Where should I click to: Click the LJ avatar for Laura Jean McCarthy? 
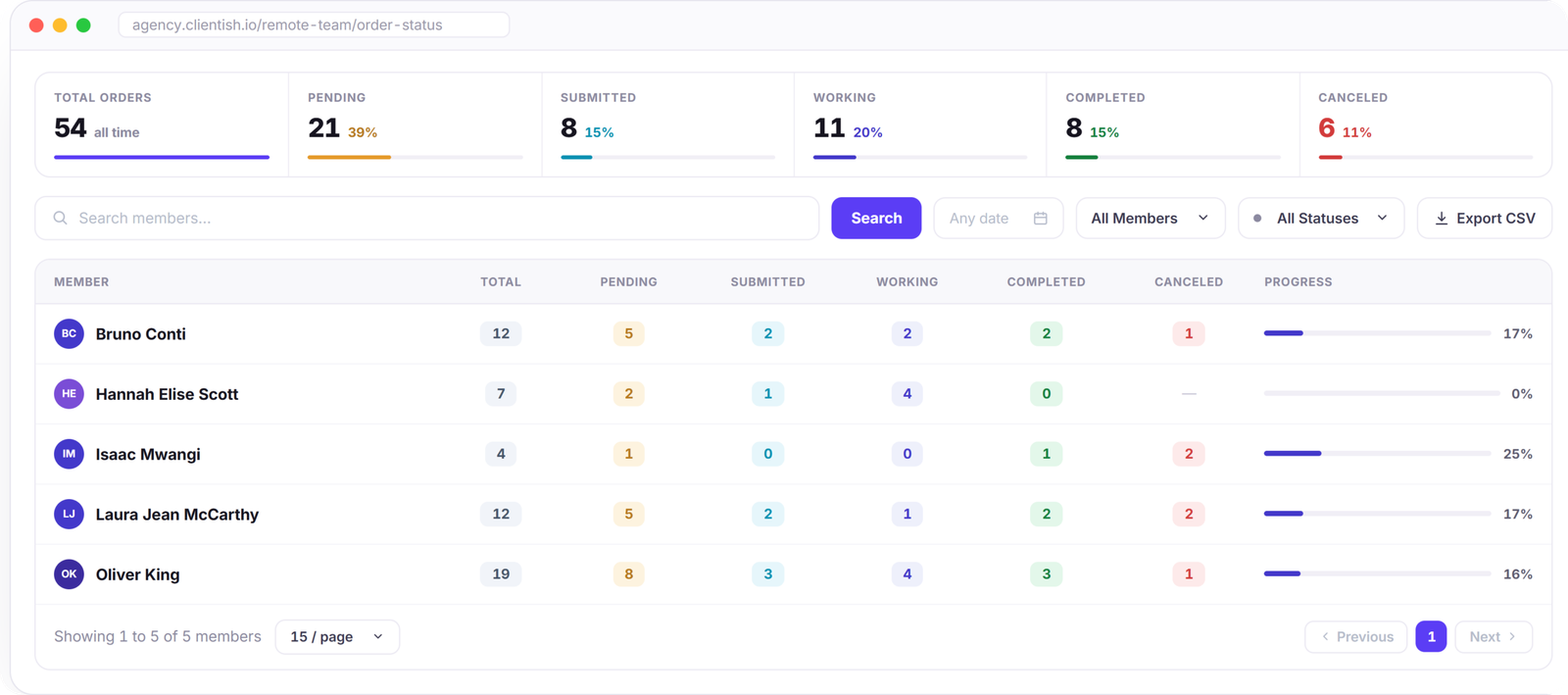click(x=69, y=514)
